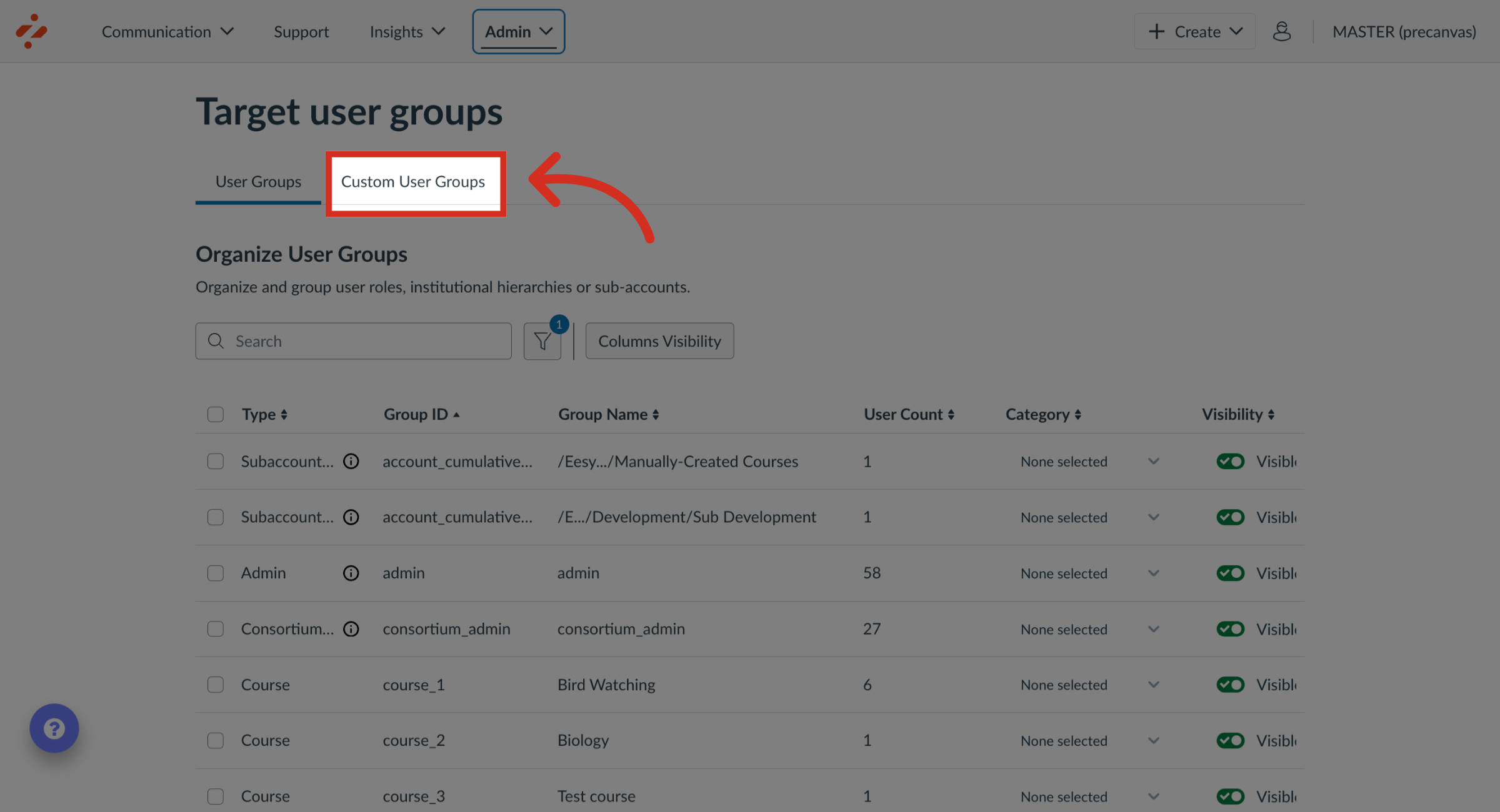Open the filter panel with active filter badge
The image size is (1500, 812).
click(x=542, y=341)
